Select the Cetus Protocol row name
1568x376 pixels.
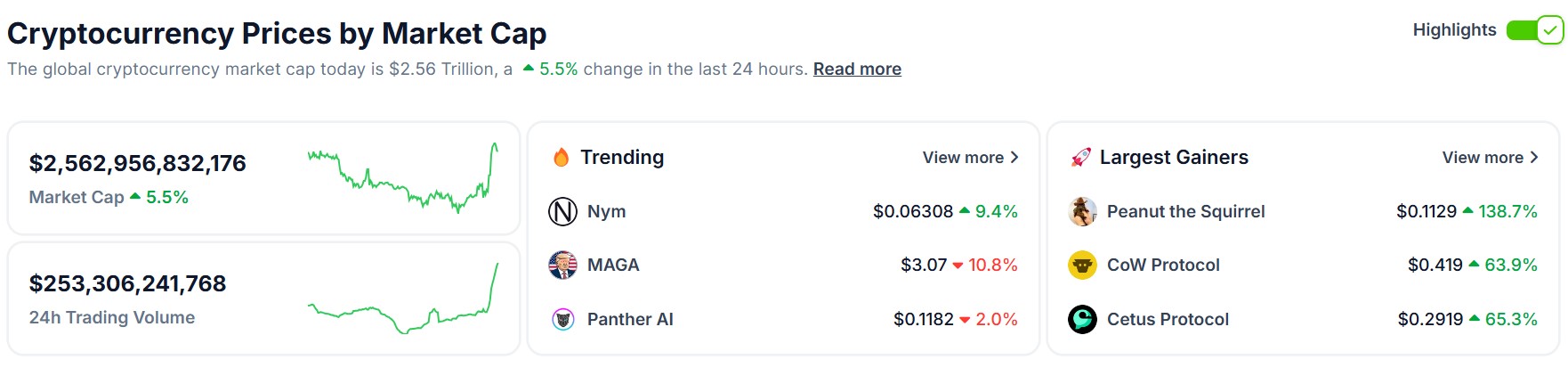(1168, 319)
